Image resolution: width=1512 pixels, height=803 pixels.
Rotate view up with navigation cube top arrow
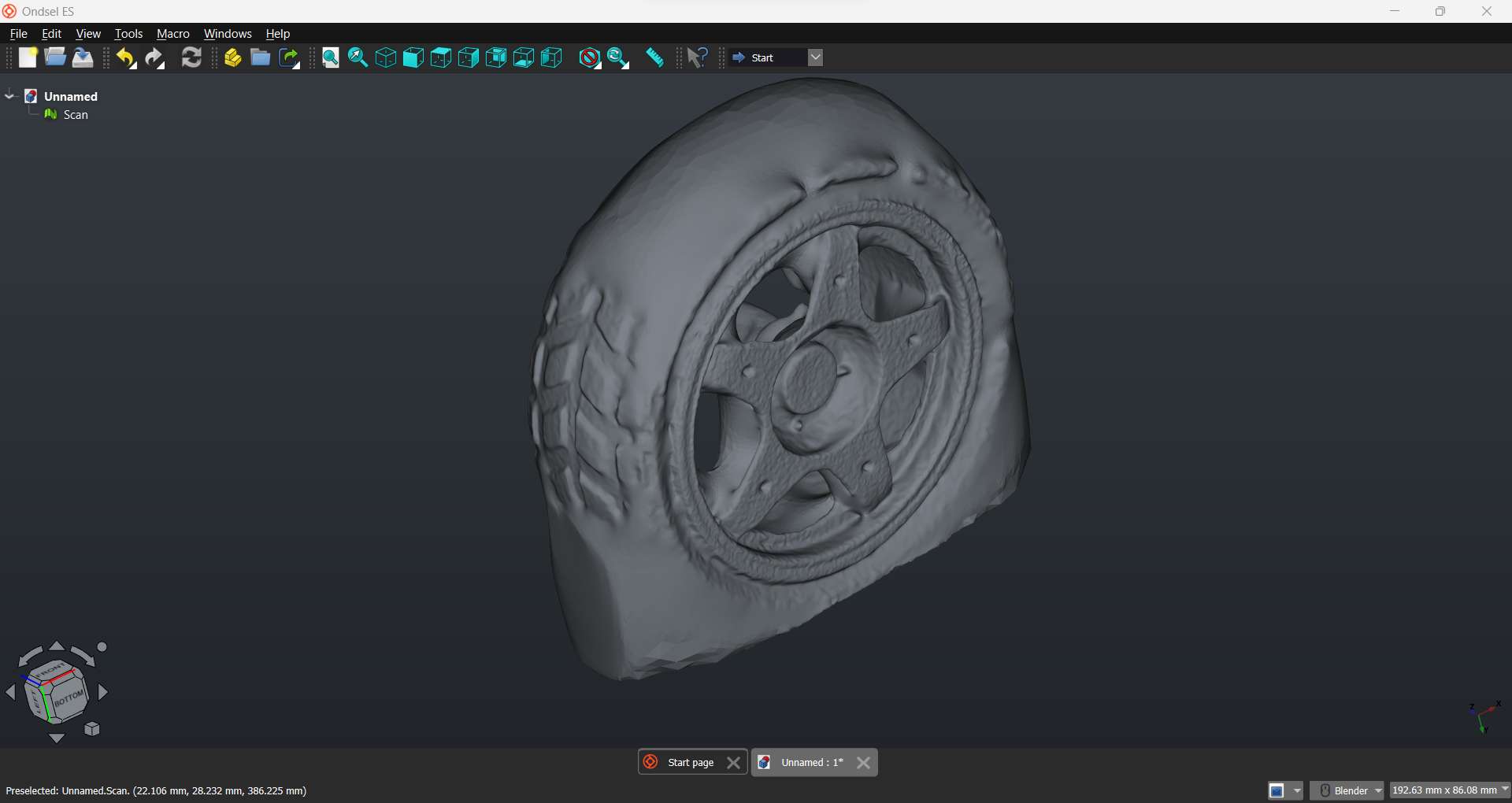click(57, 646)
